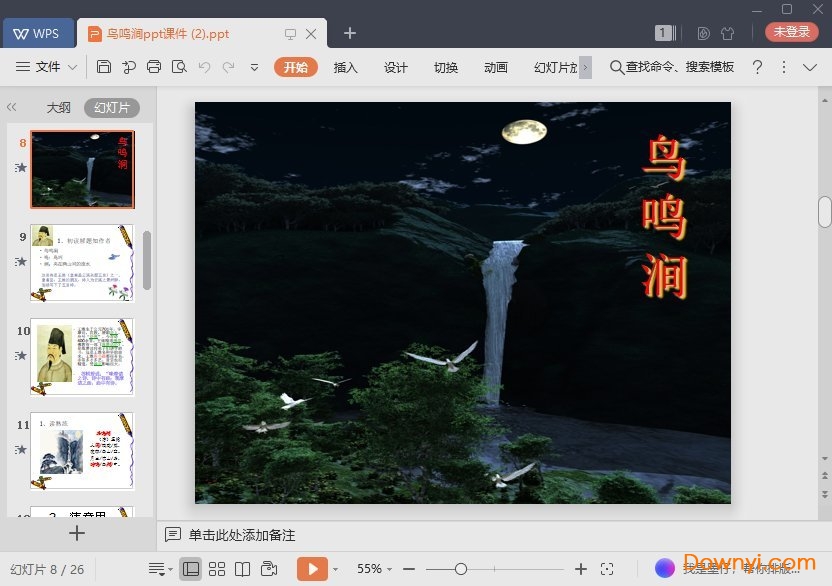This screenshot has height=586, width=832.
Task: Click the fit slide to window icon
Action: 608,568
